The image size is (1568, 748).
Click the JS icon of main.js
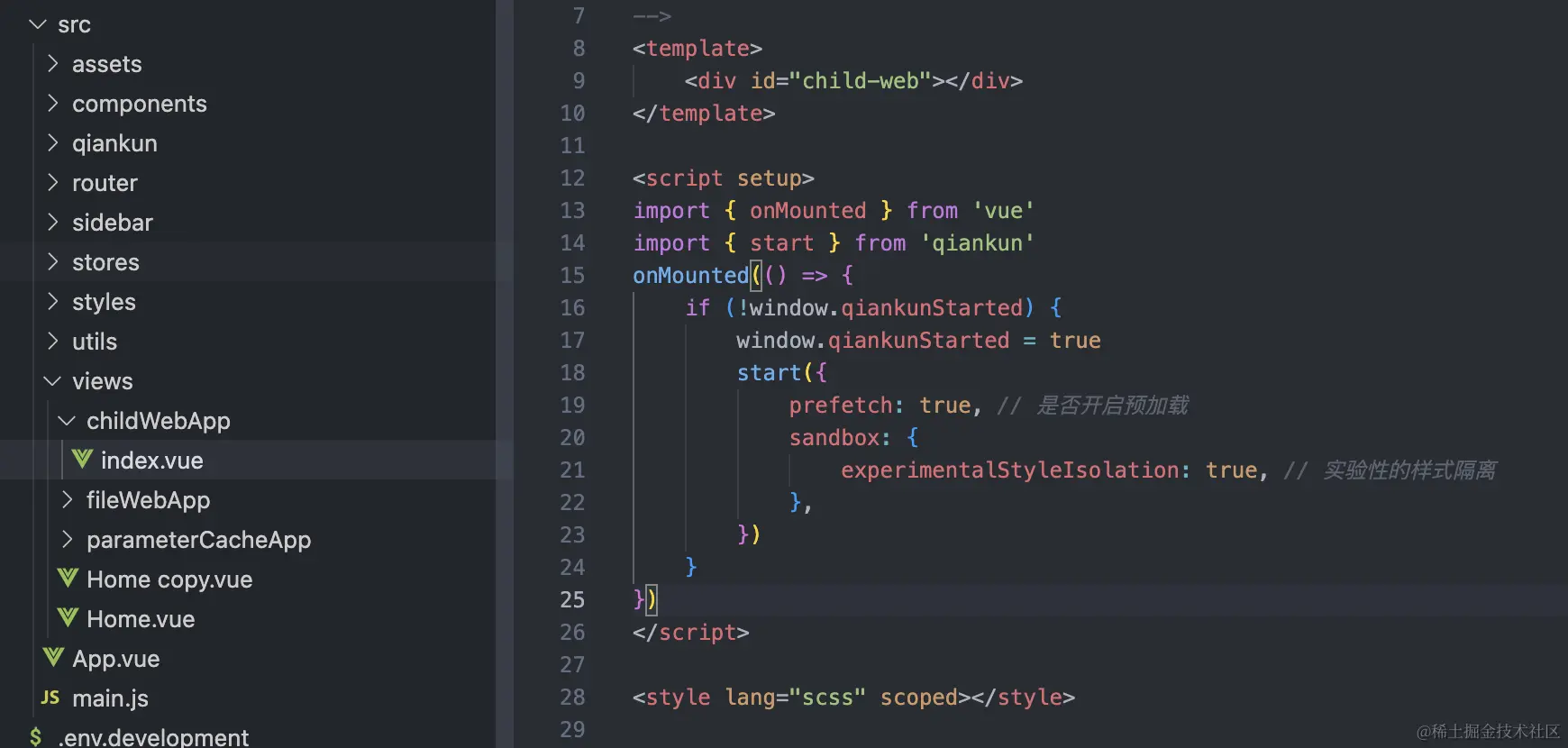[50, 698]
